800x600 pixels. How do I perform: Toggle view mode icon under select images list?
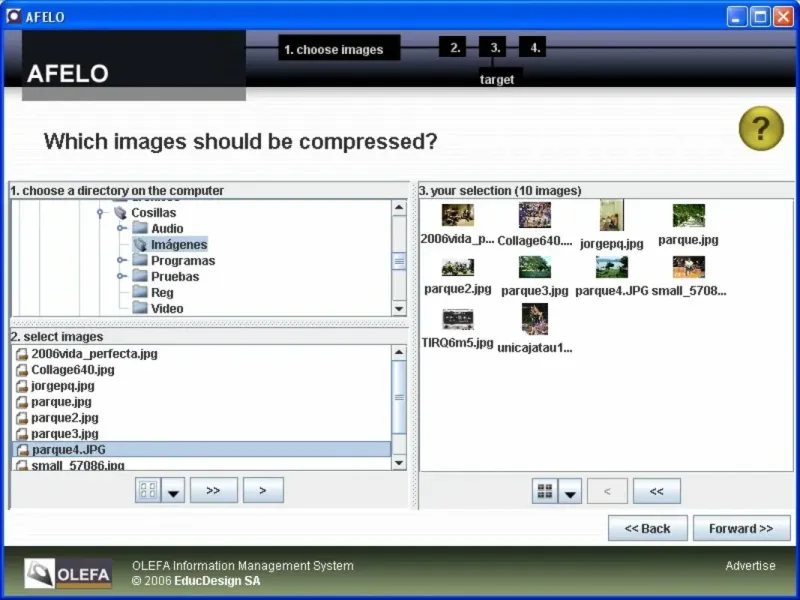click(148, 490)
